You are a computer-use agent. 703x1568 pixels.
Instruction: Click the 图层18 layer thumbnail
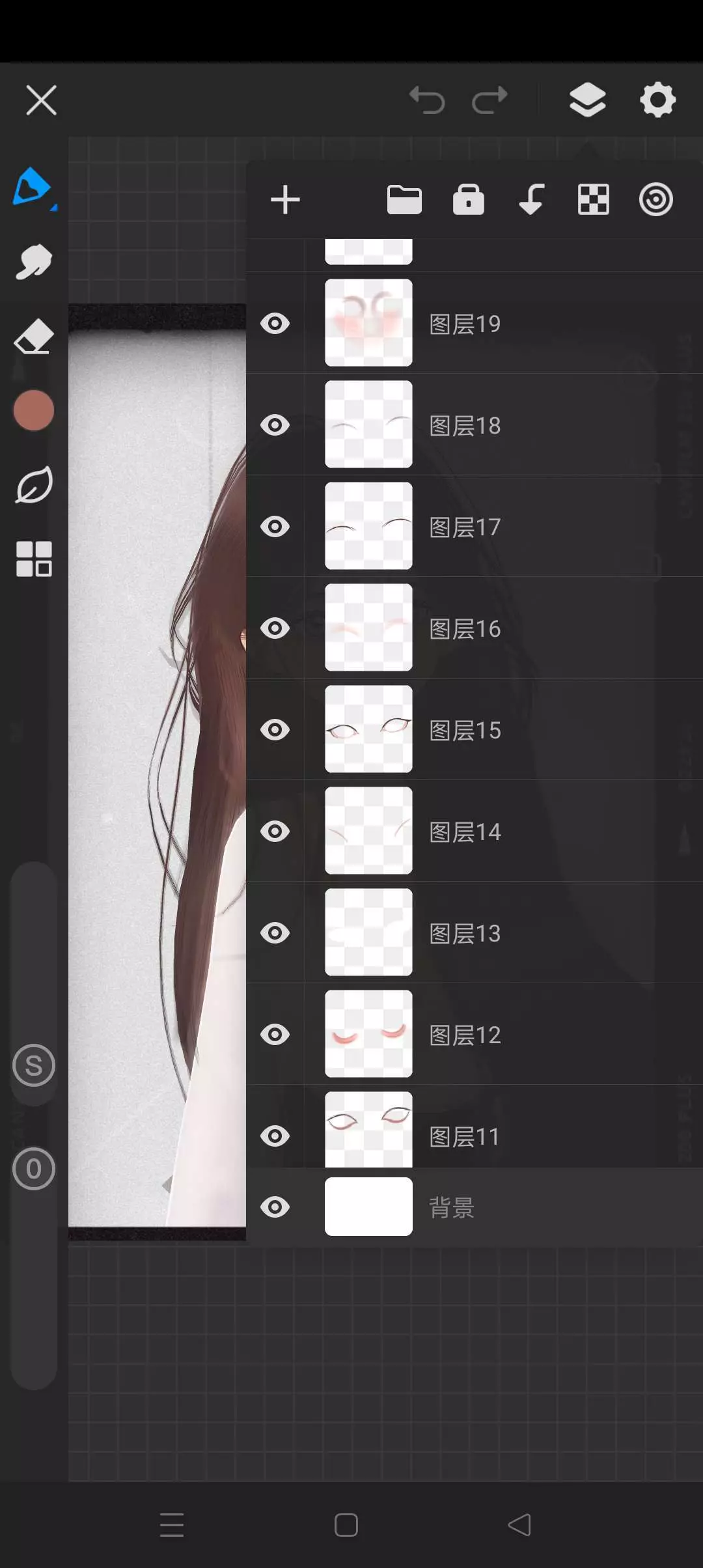point(368,425)
